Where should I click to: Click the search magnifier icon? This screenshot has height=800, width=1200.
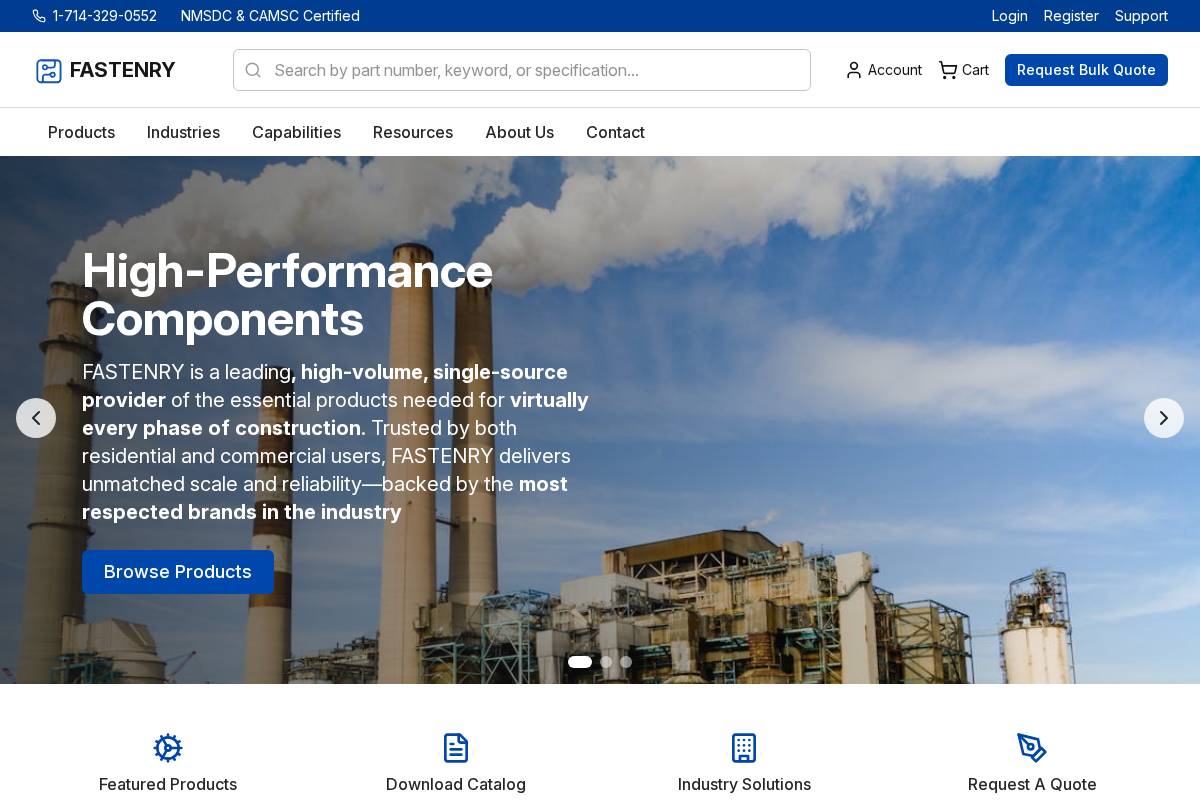253,70
